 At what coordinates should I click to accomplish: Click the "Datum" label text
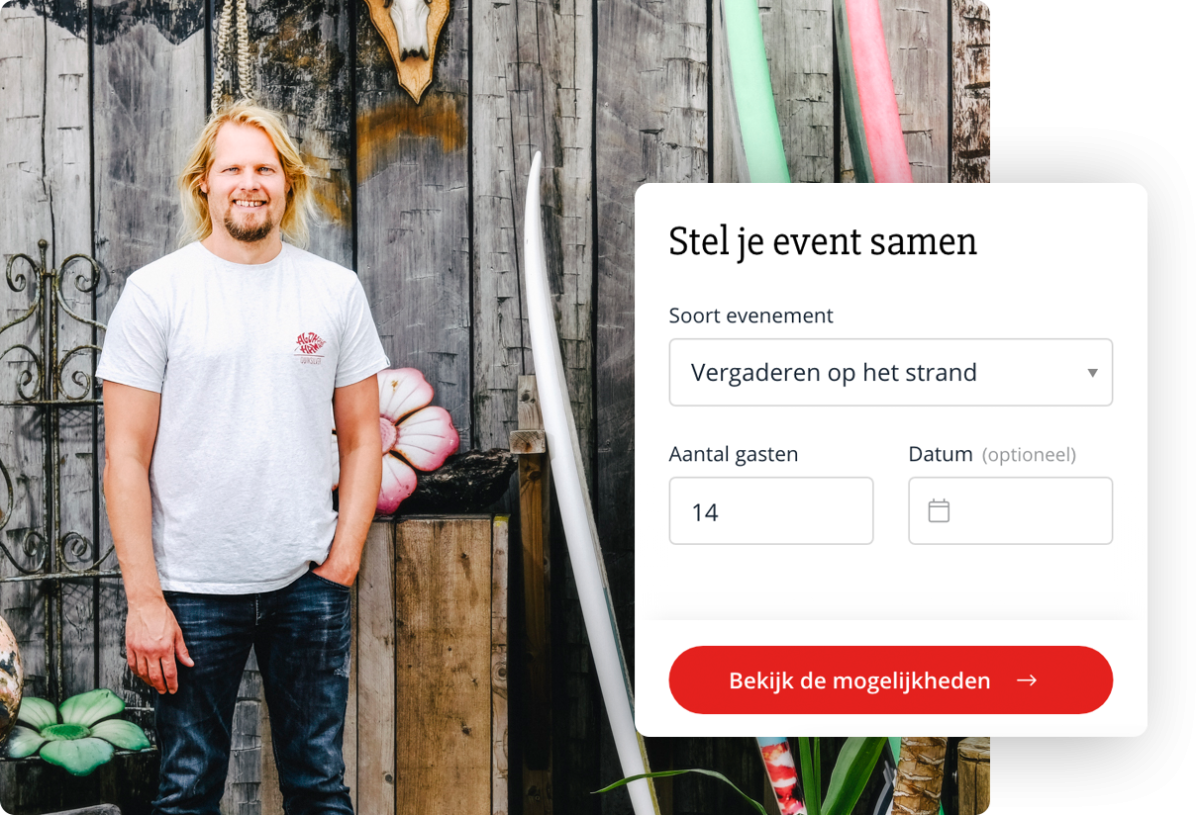tap(940, 454)
